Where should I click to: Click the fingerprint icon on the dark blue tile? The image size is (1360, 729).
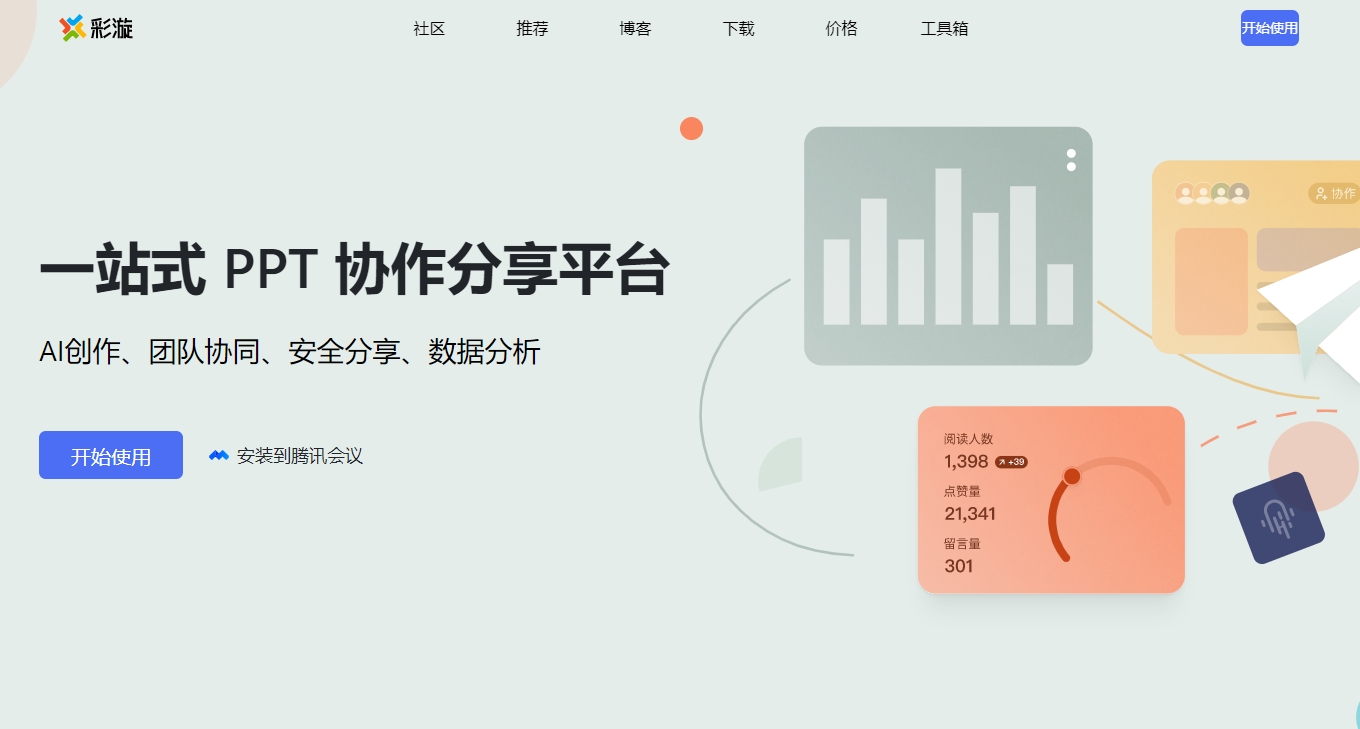coord(1278,518)
